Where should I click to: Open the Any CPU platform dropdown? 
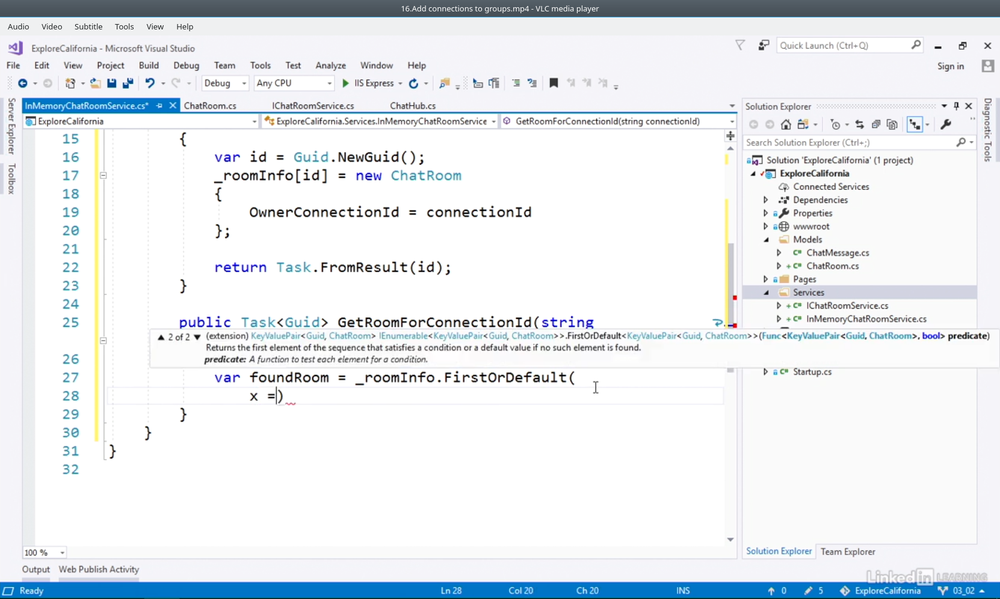(x=293, y=84)
